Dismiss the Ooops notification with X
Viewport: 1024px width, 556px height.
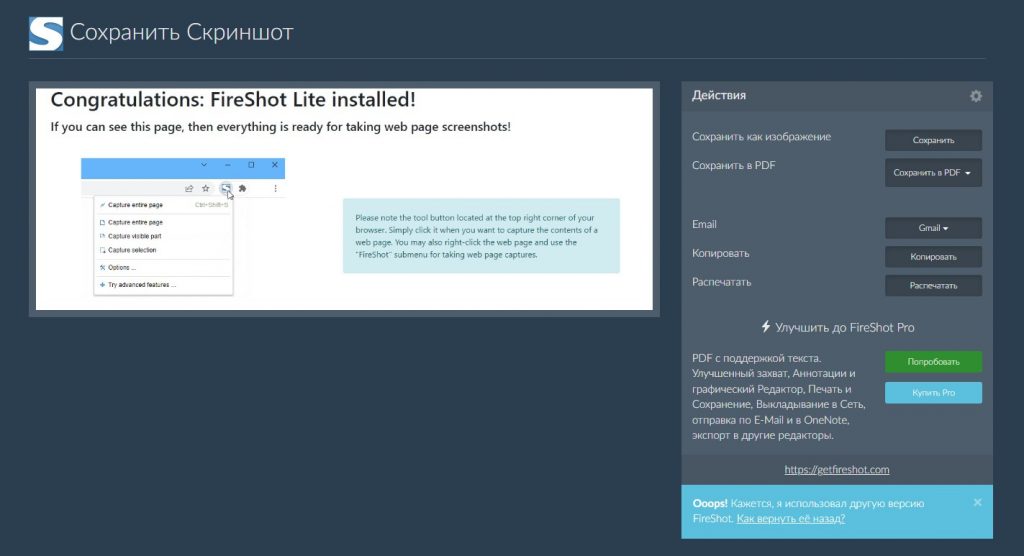pos(977,502)
